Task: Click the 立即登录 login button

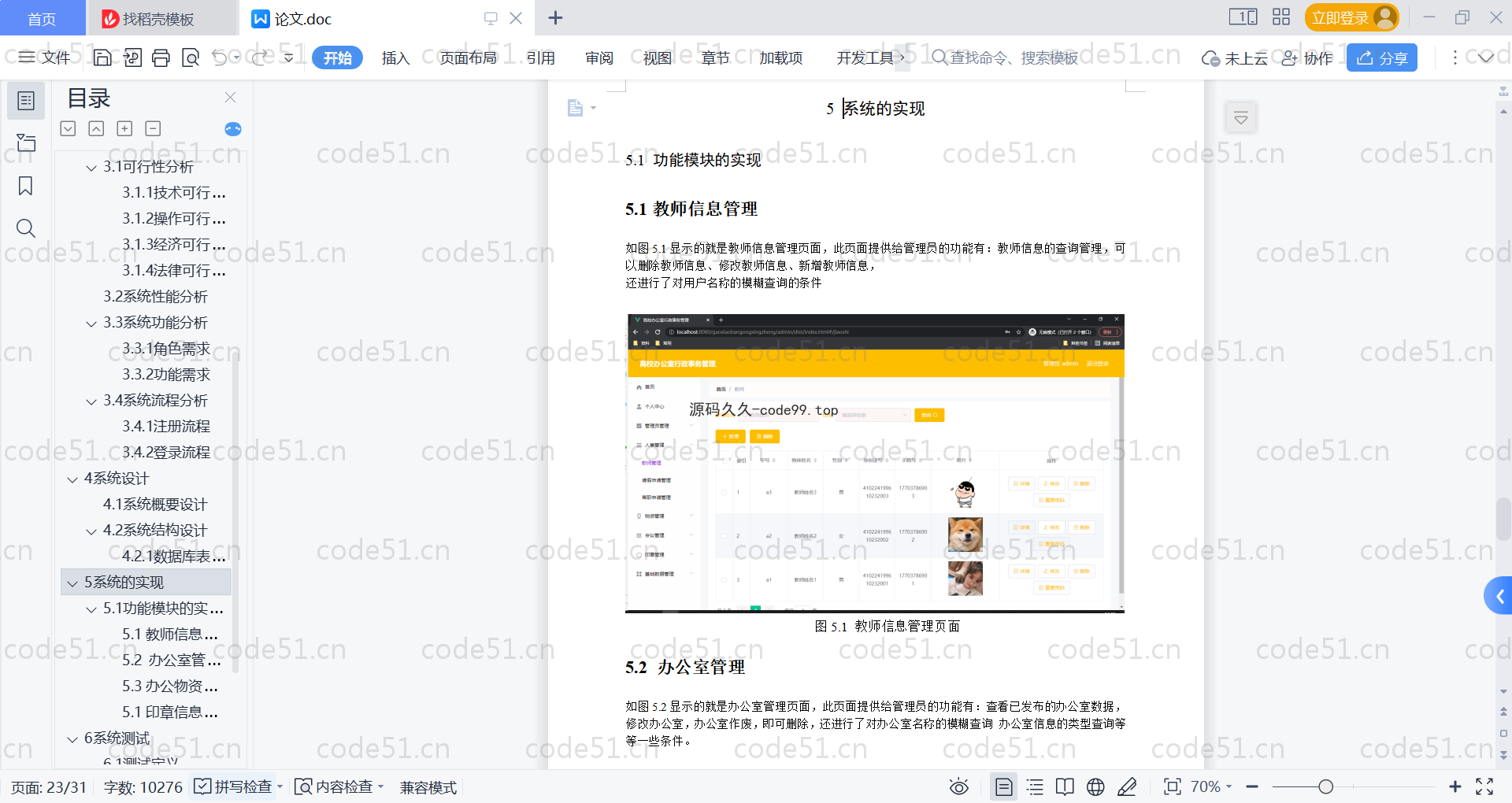Action: [x=1351, y=17]
